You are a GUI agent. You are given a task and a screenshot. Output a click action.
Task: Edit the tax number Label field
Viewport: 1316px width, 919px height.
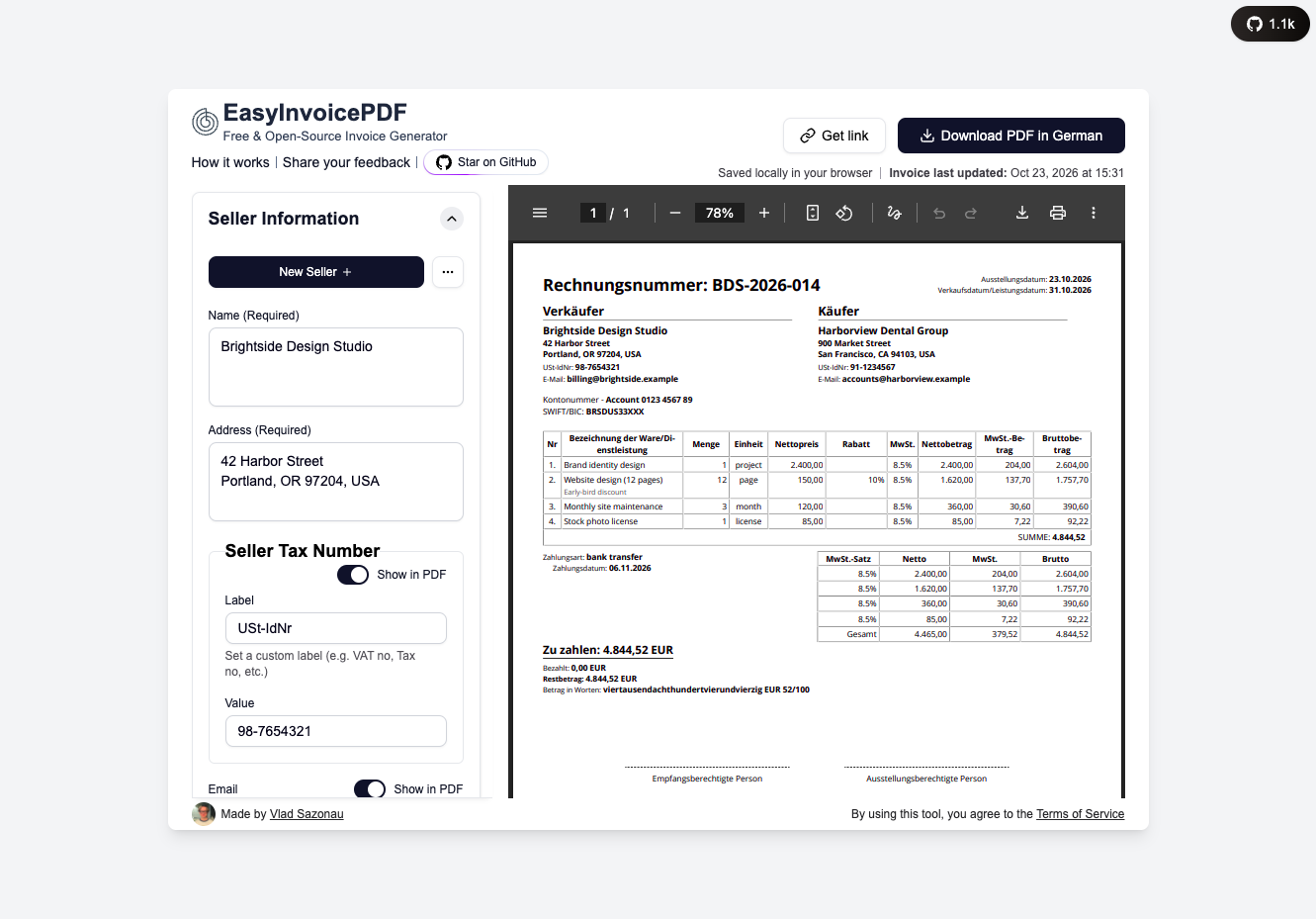click(x=336, y=628)
